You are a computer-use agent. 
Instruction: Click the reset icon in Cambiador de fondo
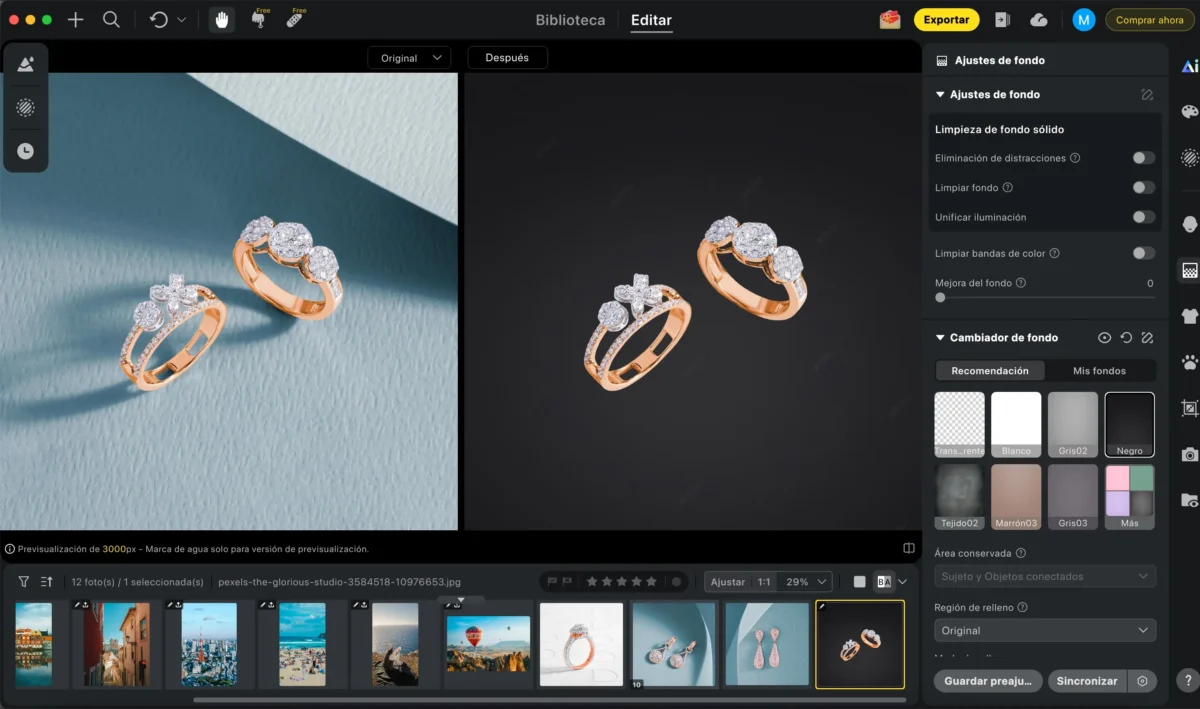click(x=1126, y=338)
